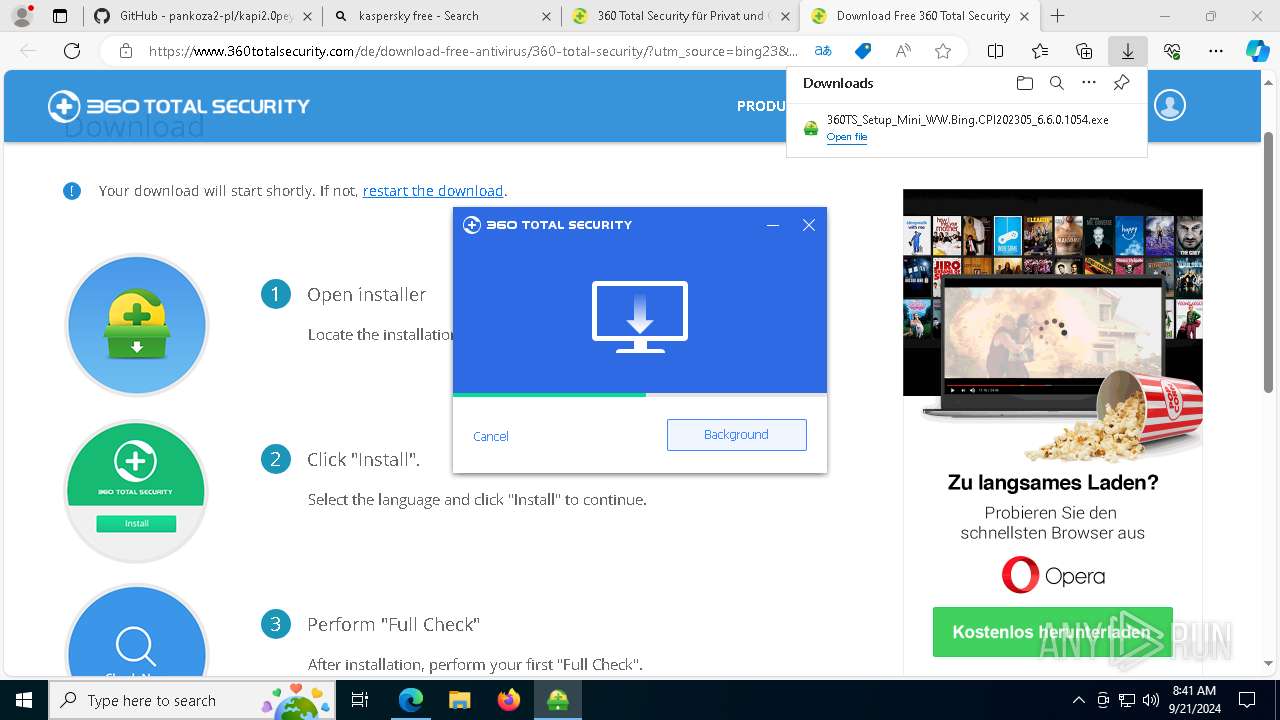
Task: Click the address bar URL field
Action: point(474,51)
